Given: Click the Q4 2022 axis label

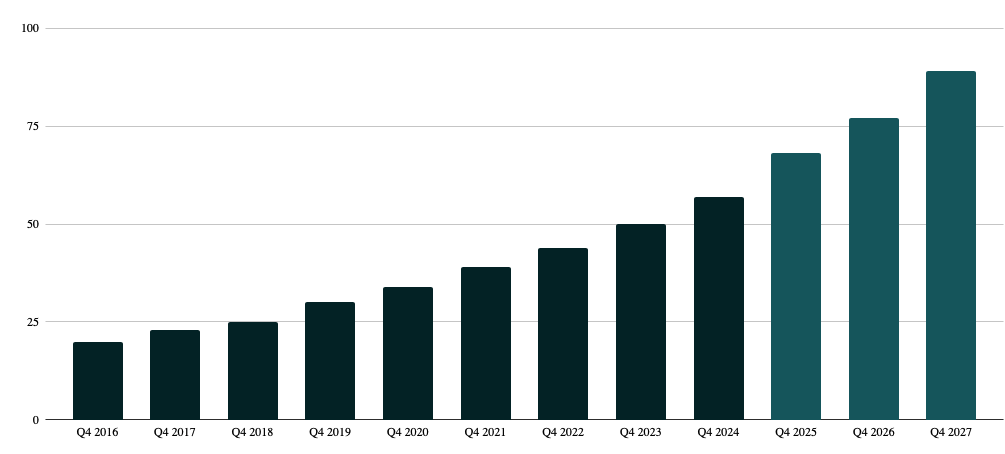Looking at the screenshot, I should click(x=563, y=433).
